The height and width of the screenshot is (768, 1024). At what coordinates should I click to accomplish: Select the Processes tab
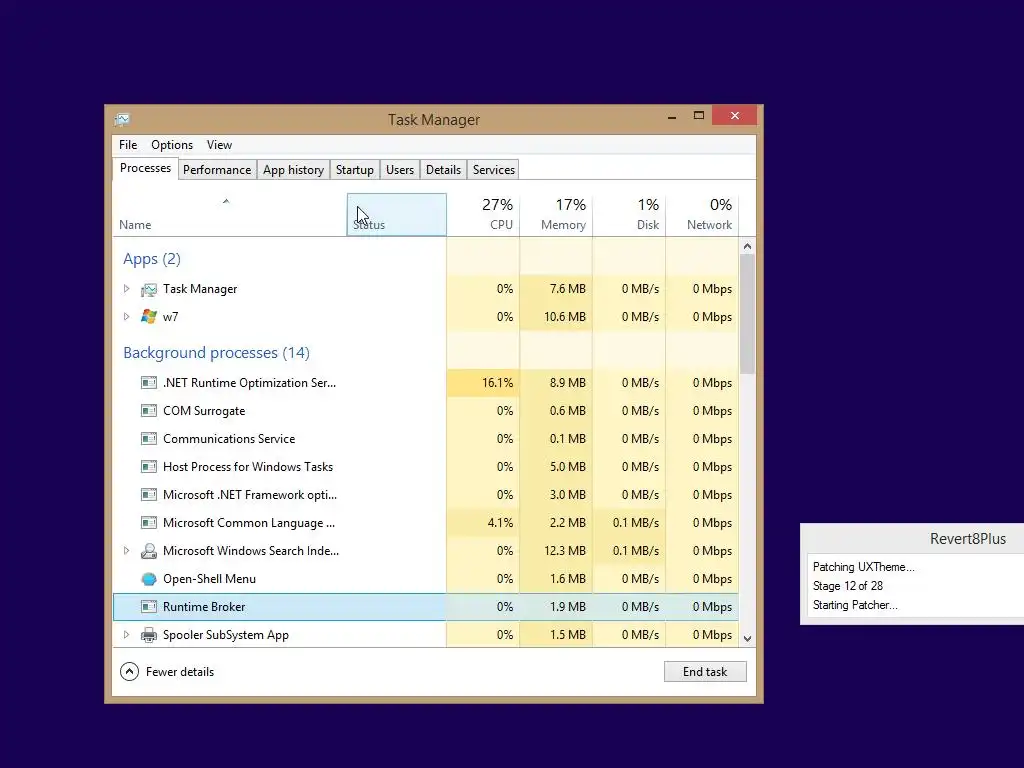point(145,168)
